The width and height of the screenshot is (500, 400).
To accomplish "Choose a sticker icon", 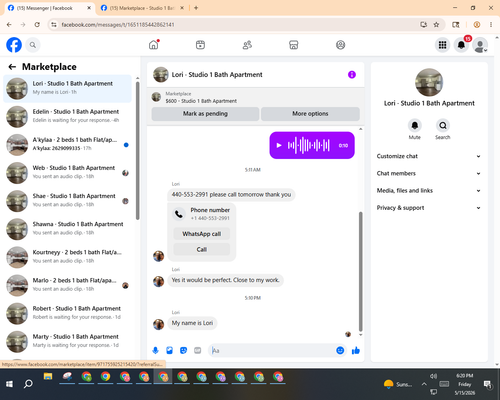I will click(183, 350).
